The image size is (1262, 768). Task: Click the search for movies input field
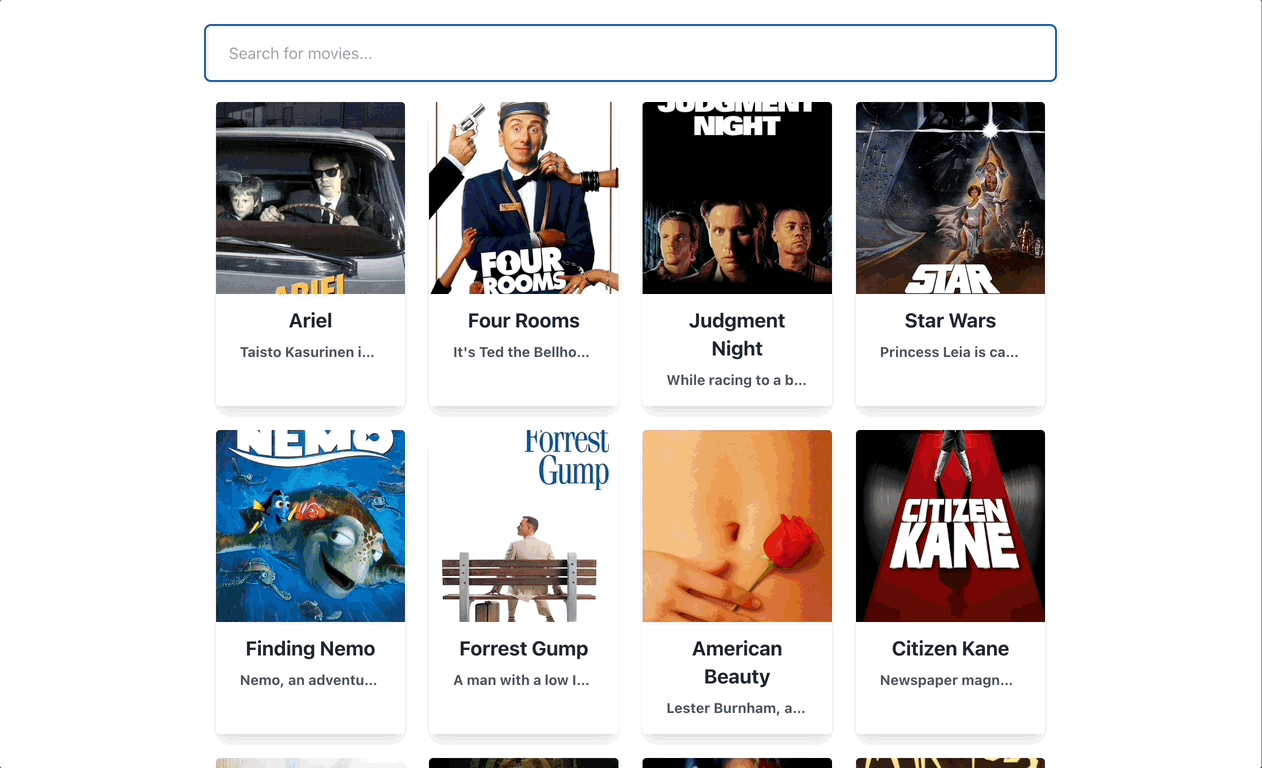click(630, 53)
